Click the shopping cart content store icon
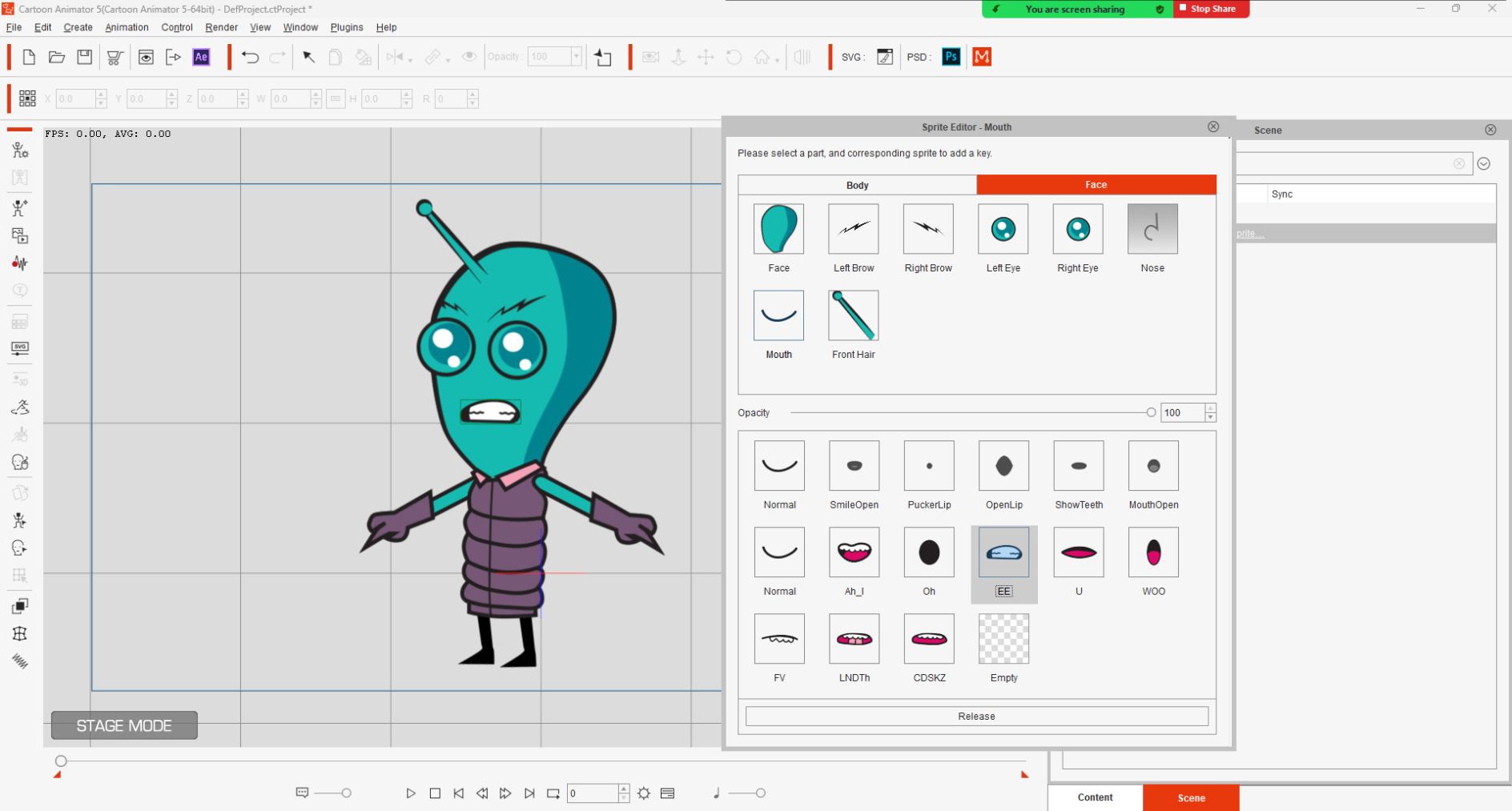Screen dimensions: 1512x811 (x=114, y=57)
